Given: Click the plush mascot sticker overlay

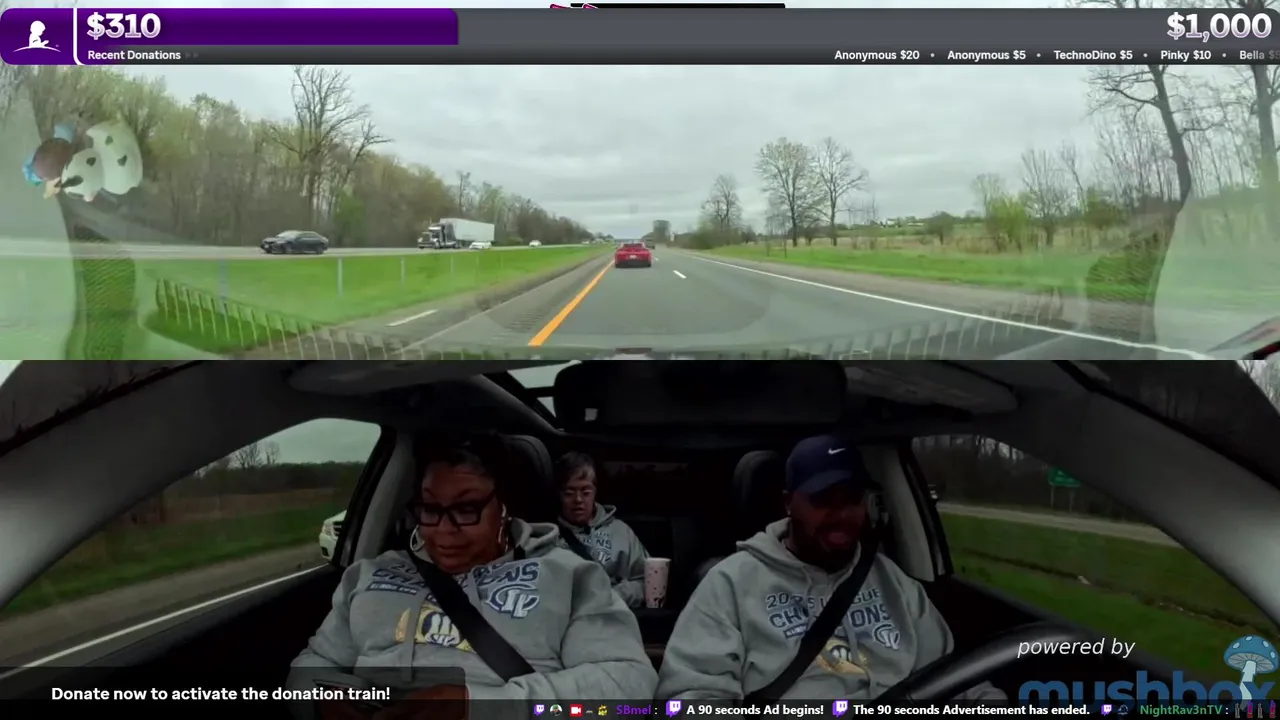Looking at the screenshot, I should (x=83, y=158).
